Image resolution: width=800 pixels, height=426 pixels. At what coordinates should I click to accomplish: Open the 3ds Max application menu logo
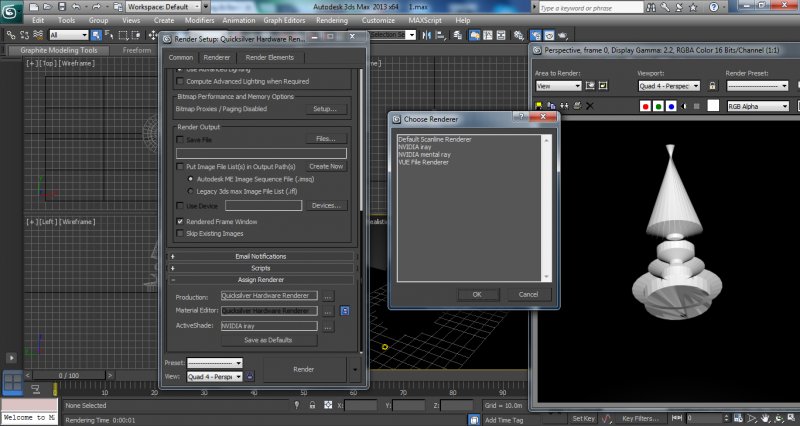tap(10, 11)
